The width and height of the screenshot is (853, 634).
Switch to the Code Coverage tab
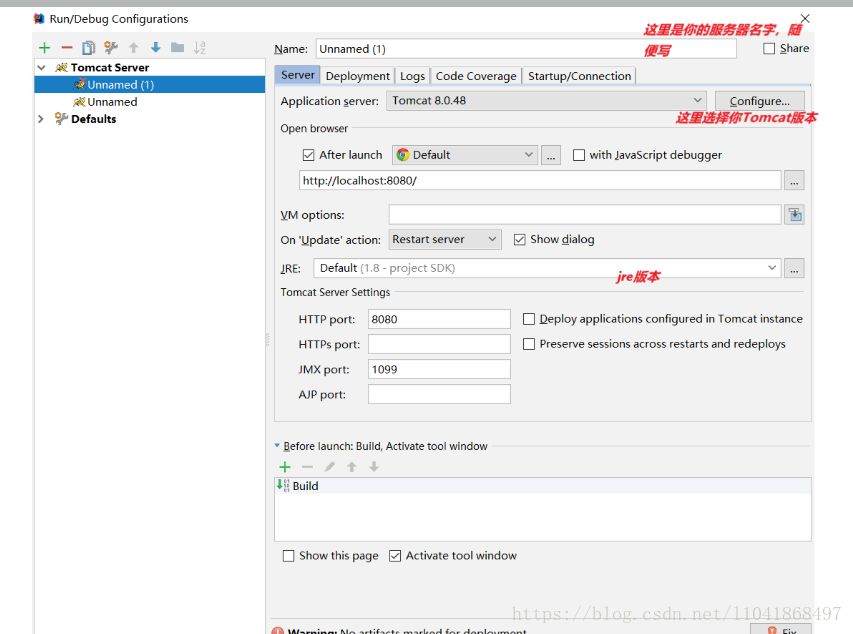tap(476, 76)
